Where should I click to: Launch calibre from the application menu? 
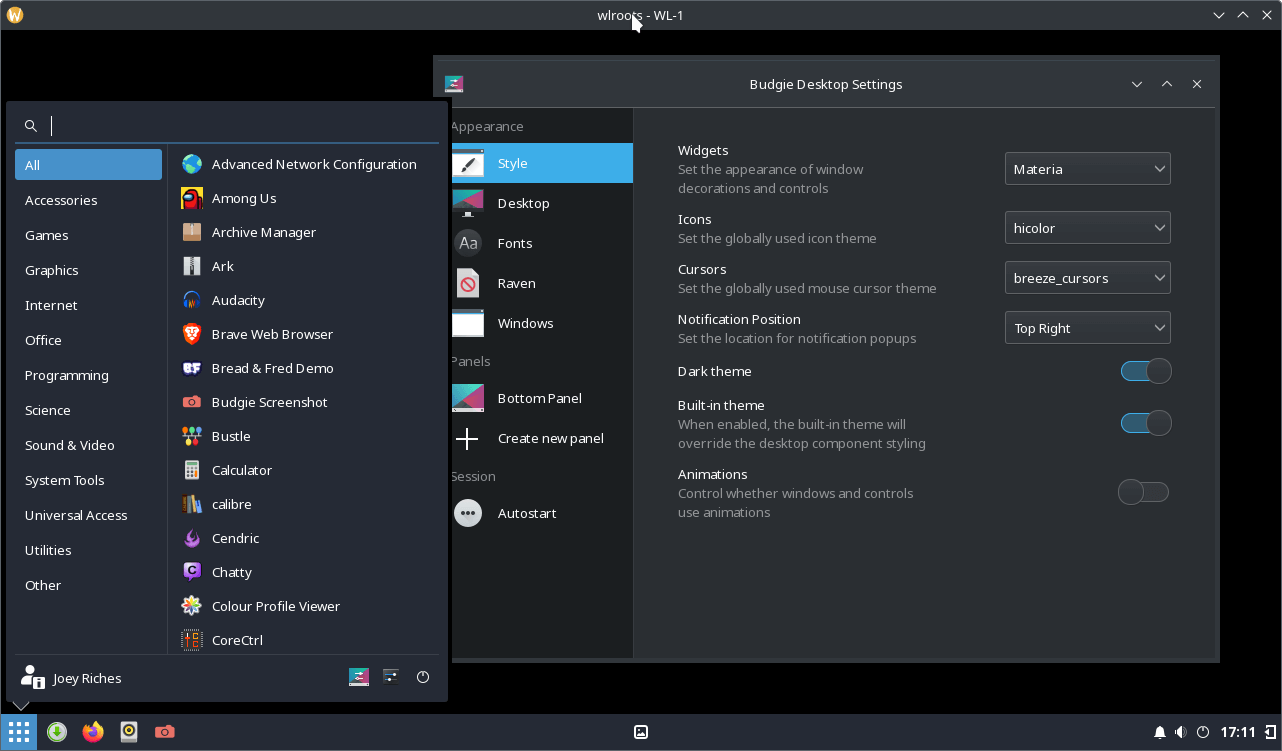pyautogui.click(x=304, y=504)
